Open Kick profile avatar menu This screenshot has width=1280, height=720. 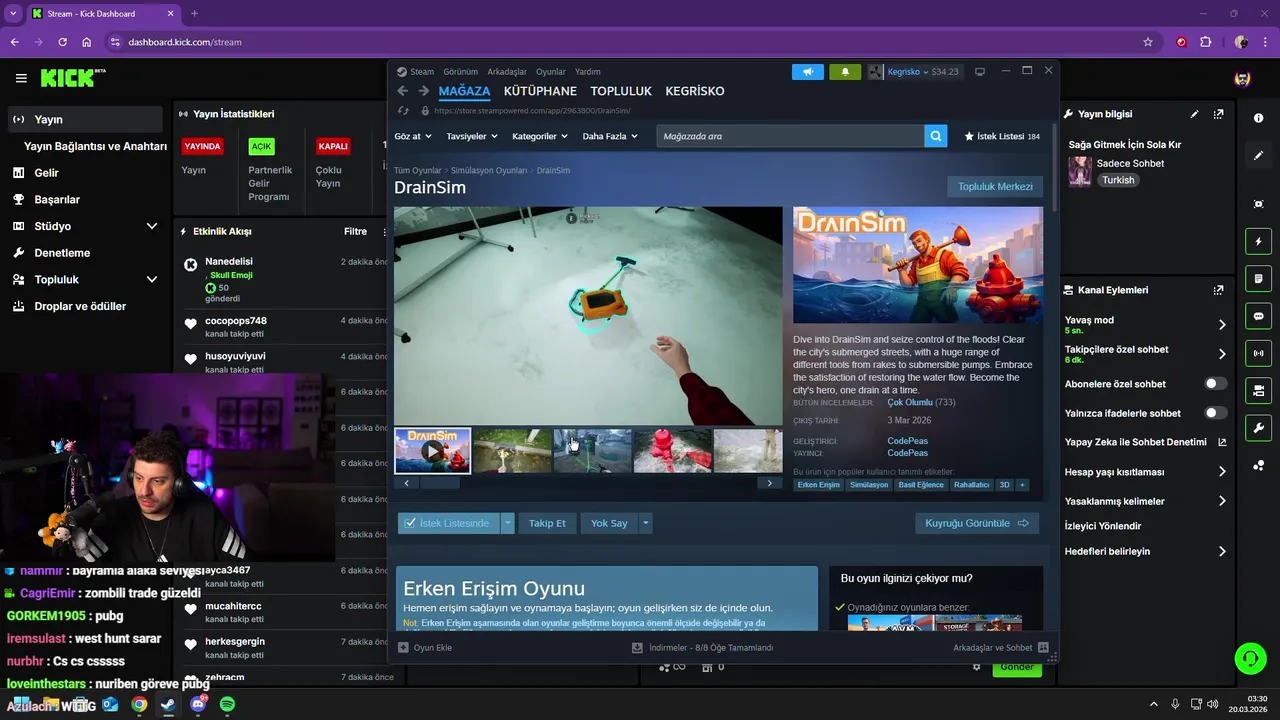pos(1242,79)
